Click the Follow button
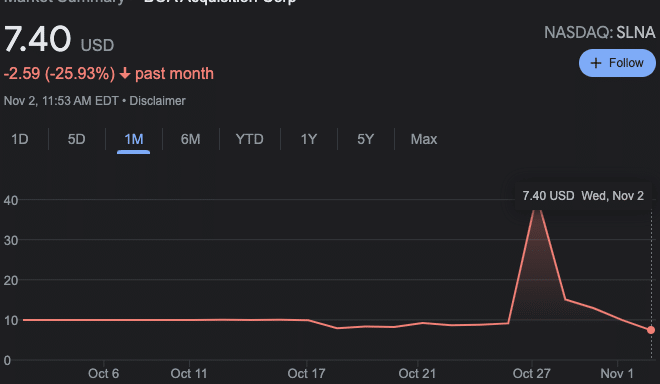 tap(617, 63)
